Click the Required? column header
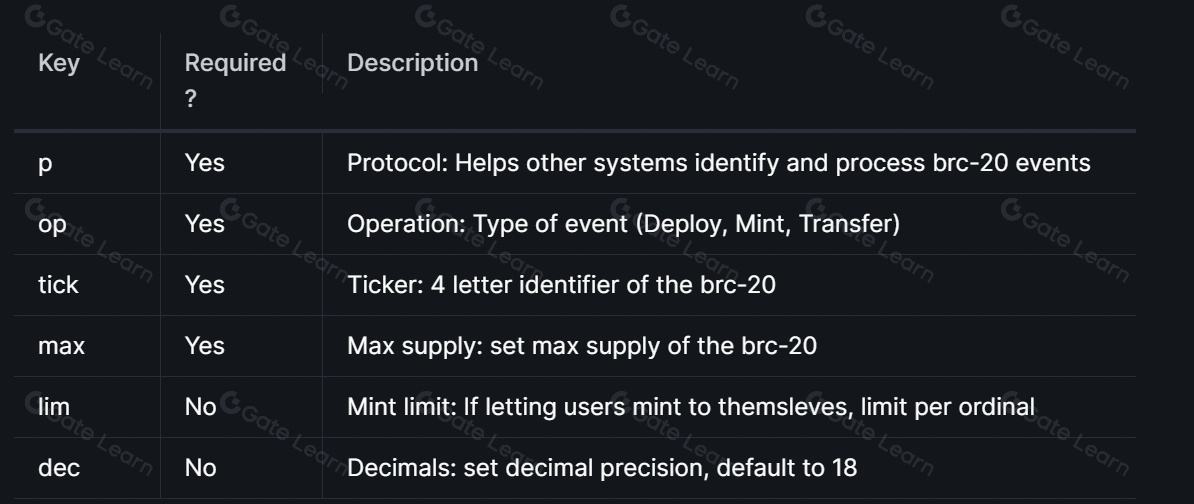Image resolution: width=1194 pixels, height=504 pixels. pyautogui.click(x=235, y=80)
